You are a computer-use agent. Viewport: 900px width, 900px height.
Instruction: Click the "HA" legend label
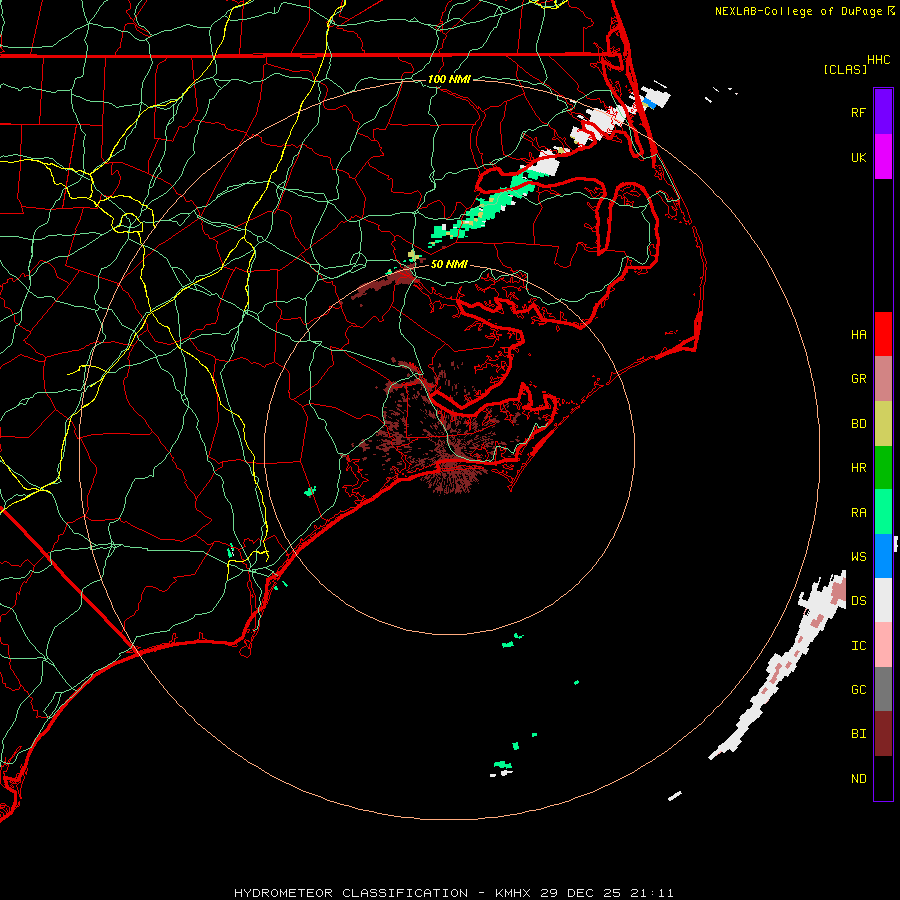coord(858,335)
